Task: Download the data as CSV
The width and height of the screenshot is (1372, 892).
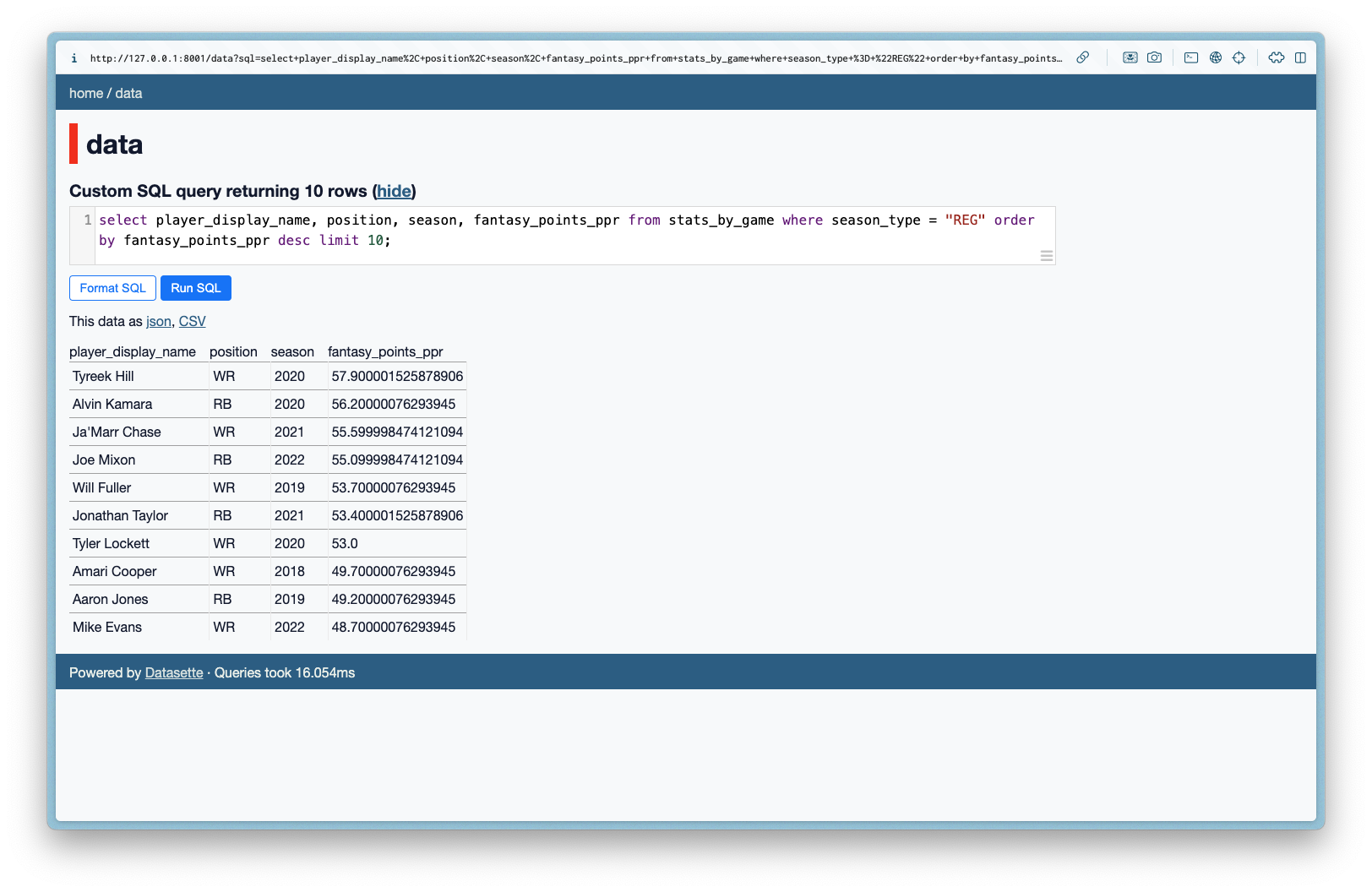Action: click(x=192, y=321)
